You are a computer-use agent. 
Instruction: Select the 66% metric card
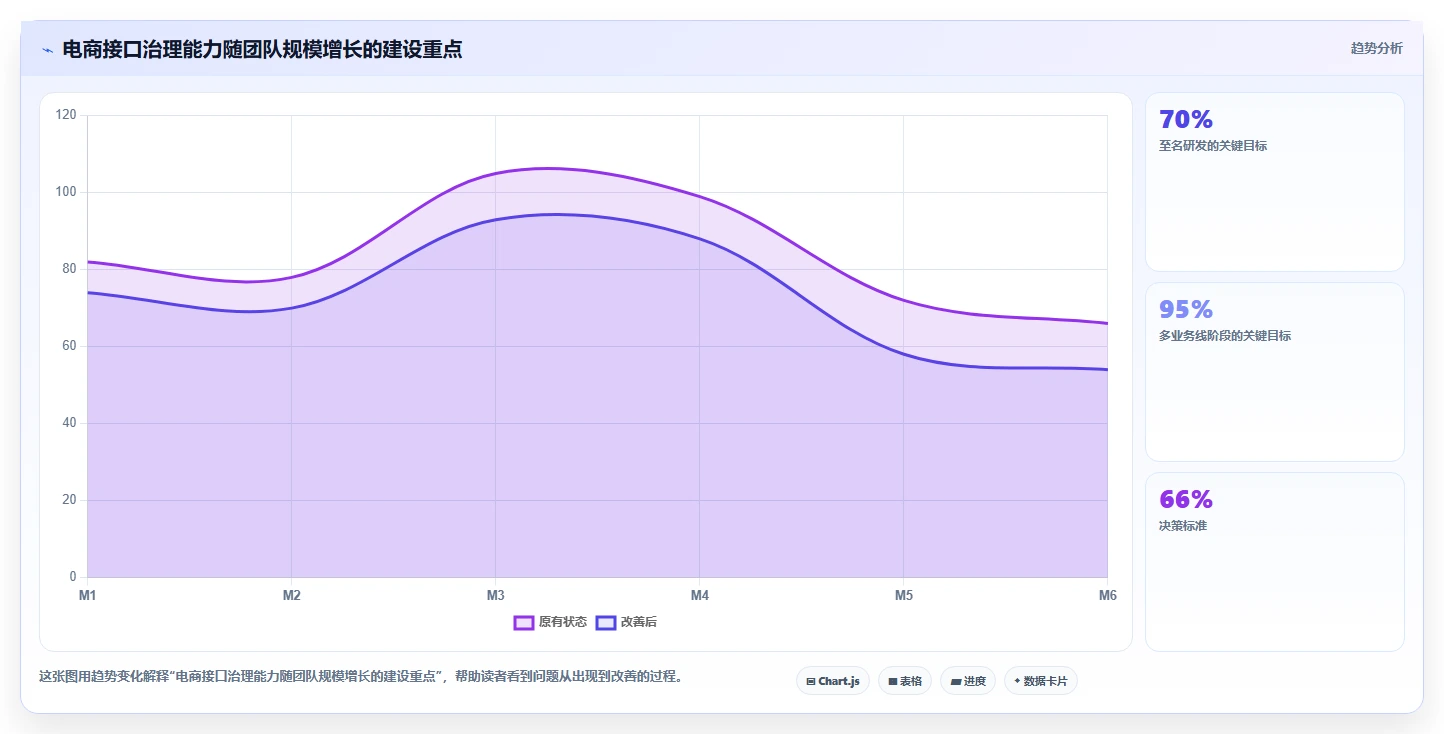[x=1274, y=562]
